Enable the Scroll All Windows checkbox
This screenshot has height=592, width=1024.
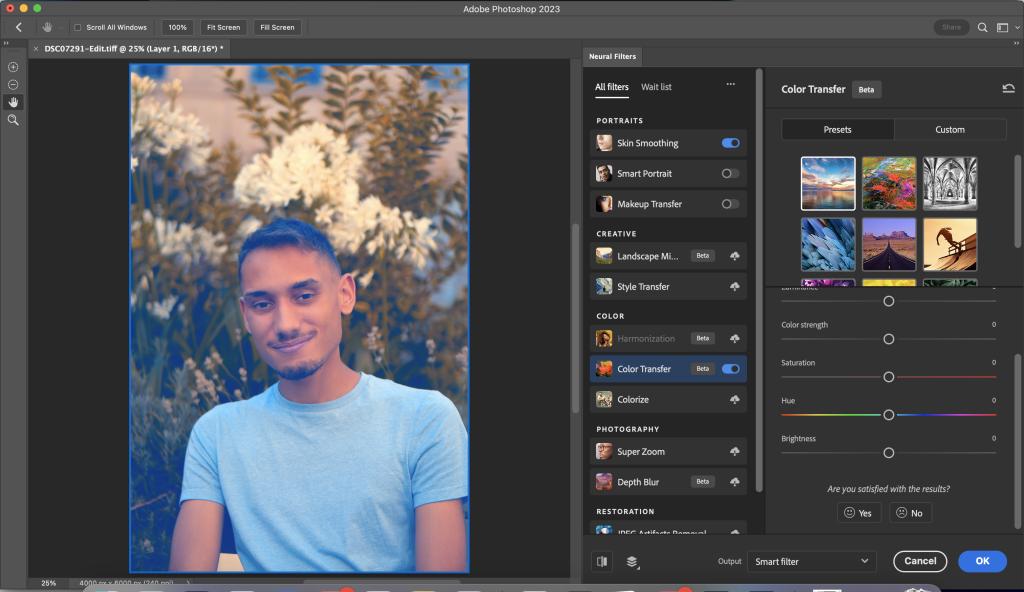tap(78, 27)
